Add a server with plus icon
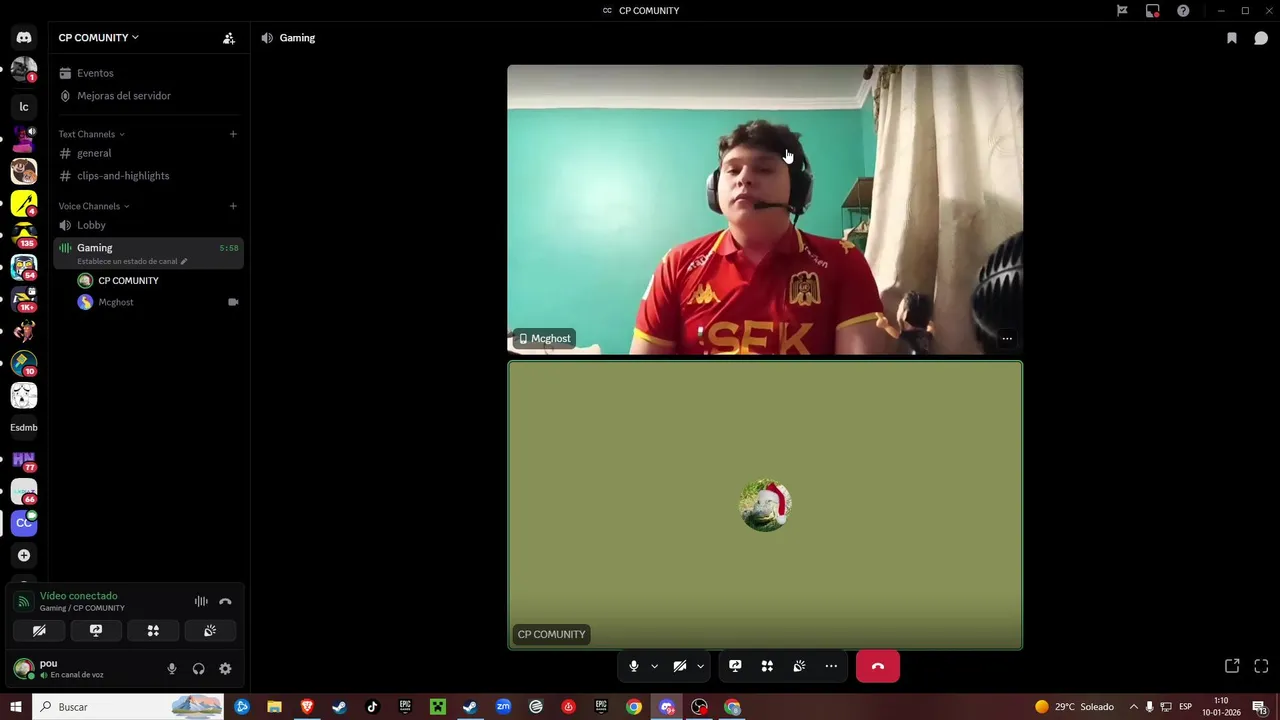 coord(24,555)
